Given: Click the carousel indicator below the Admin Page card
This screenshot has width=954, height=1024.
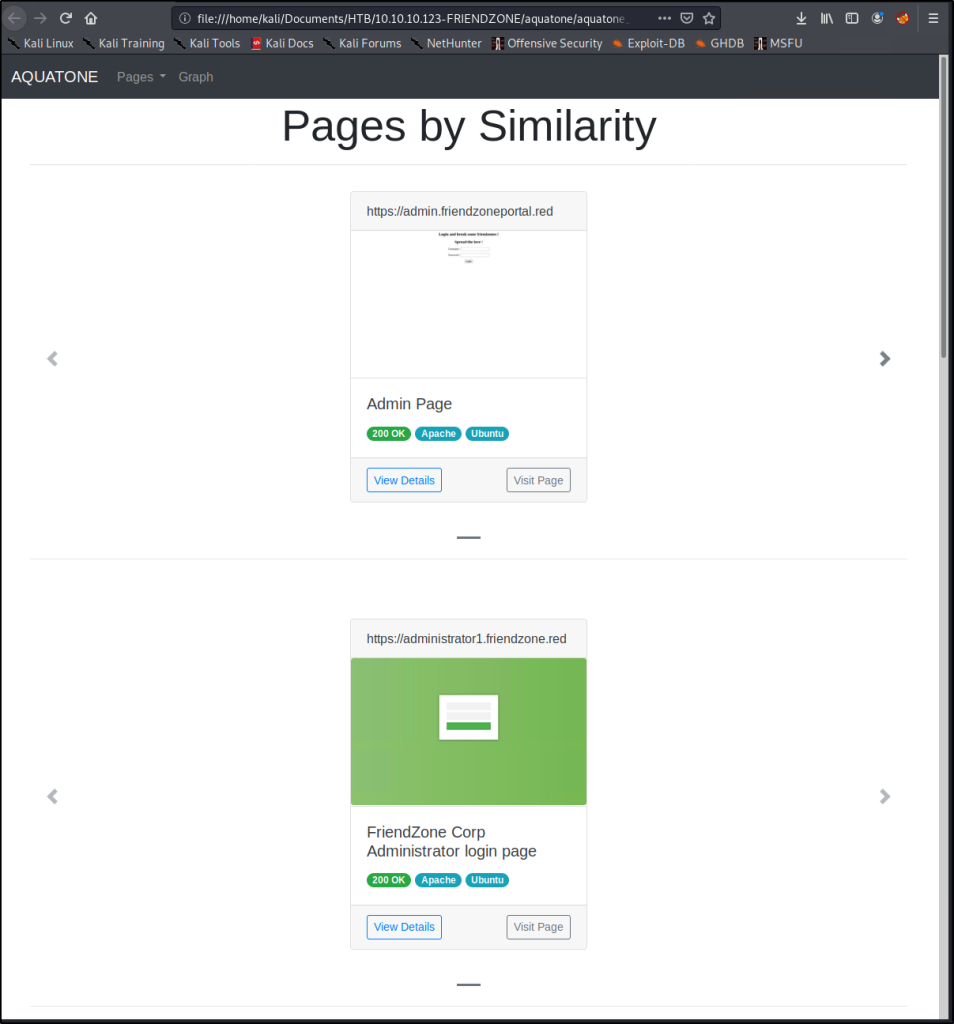Looking at the screenshot, I should 468,538.
